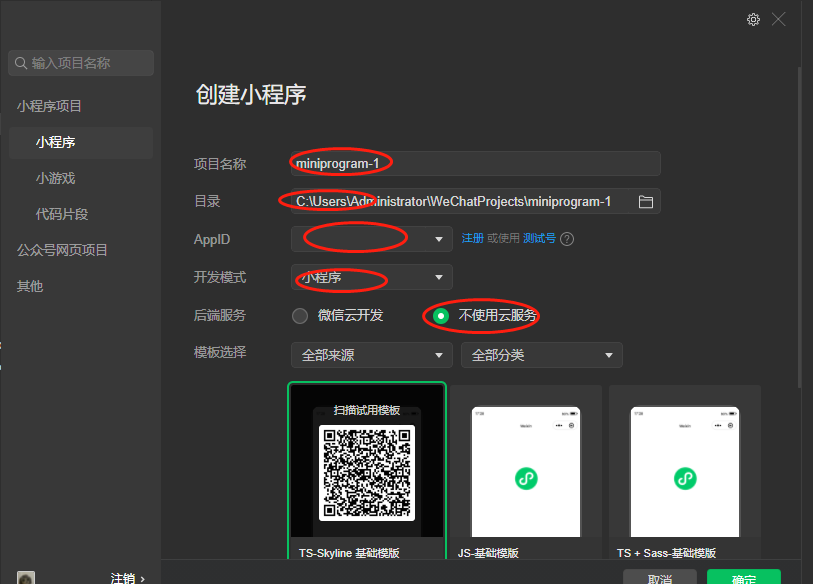Click the 测试号 link
Screen dimensions: 813x584
tap(539, 238)
